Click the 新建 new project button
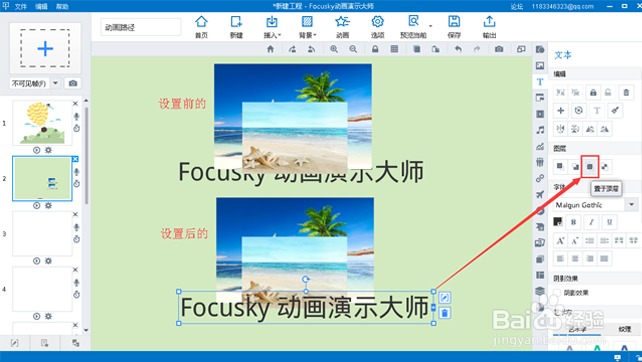 (x=236, y=27)
